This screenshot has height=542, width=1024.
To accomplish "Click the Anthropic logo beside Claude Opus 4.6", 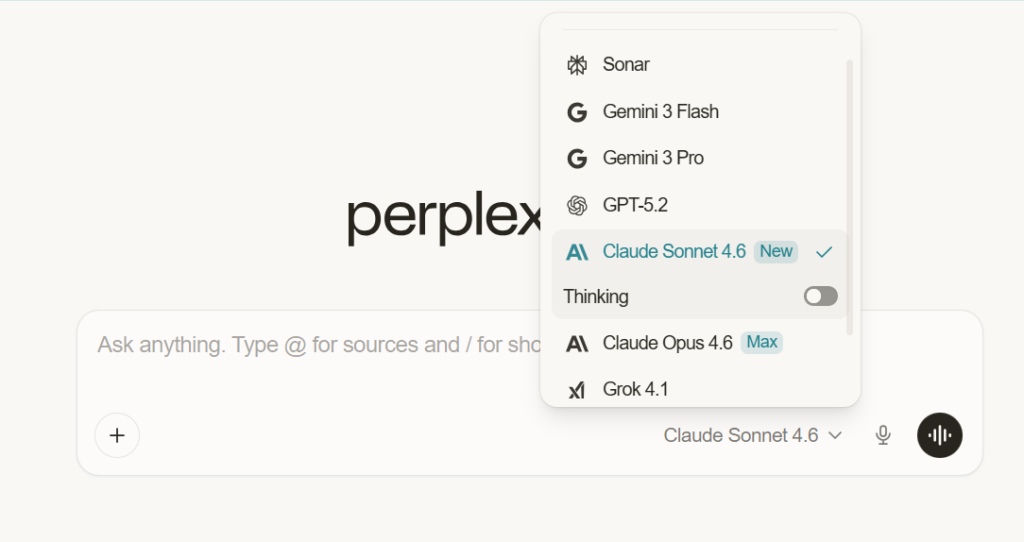I will (577, 344).
